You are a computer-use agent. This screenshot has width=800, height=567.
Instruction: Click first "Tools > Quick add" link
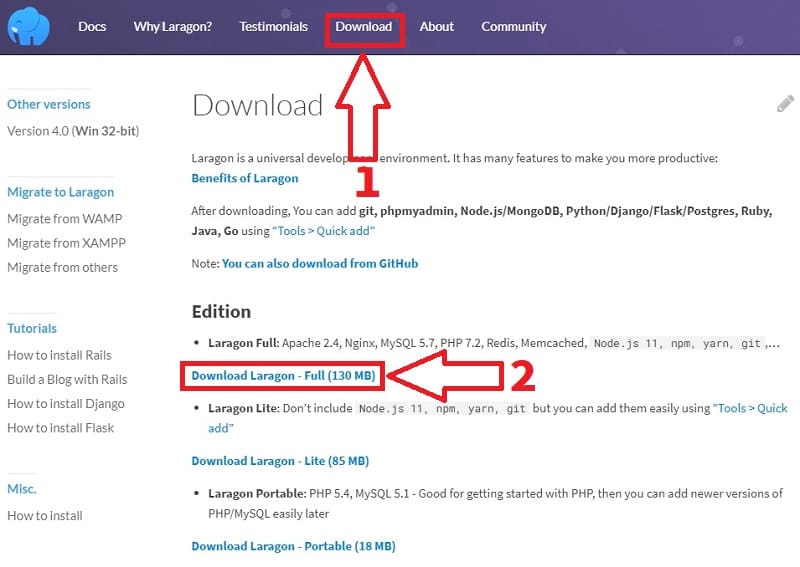point(323,231)
